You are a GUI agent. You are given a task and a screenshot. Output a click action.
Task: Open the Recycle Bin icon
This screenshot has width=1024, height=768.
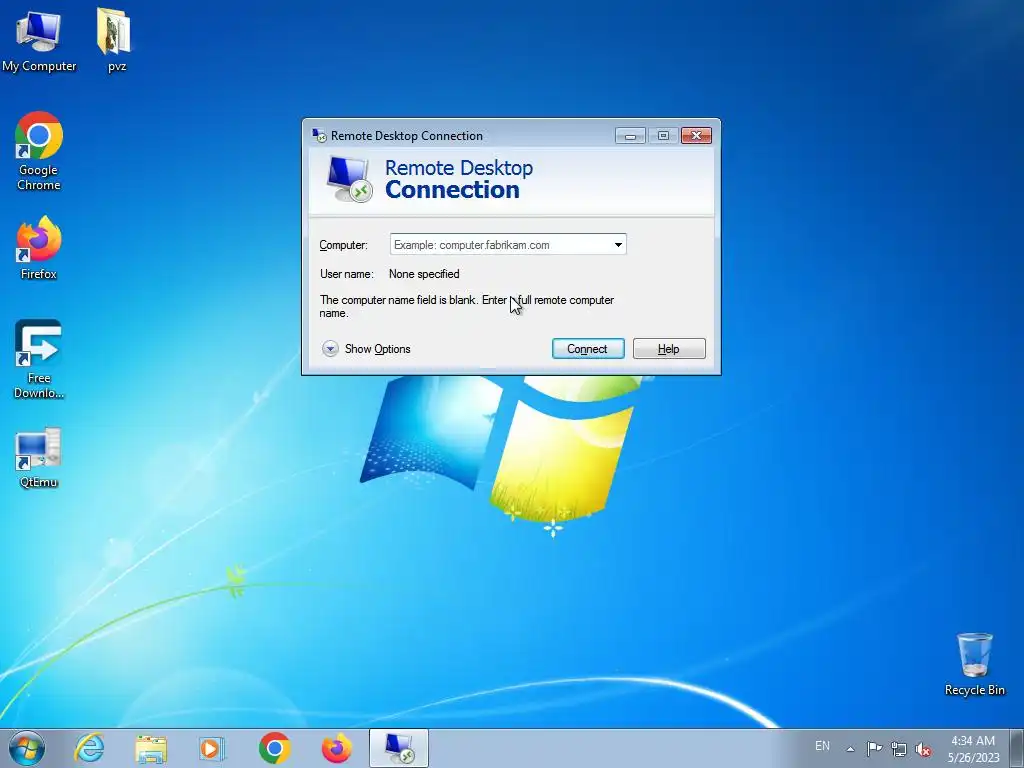pyautogui.click(x=974, y=664)
